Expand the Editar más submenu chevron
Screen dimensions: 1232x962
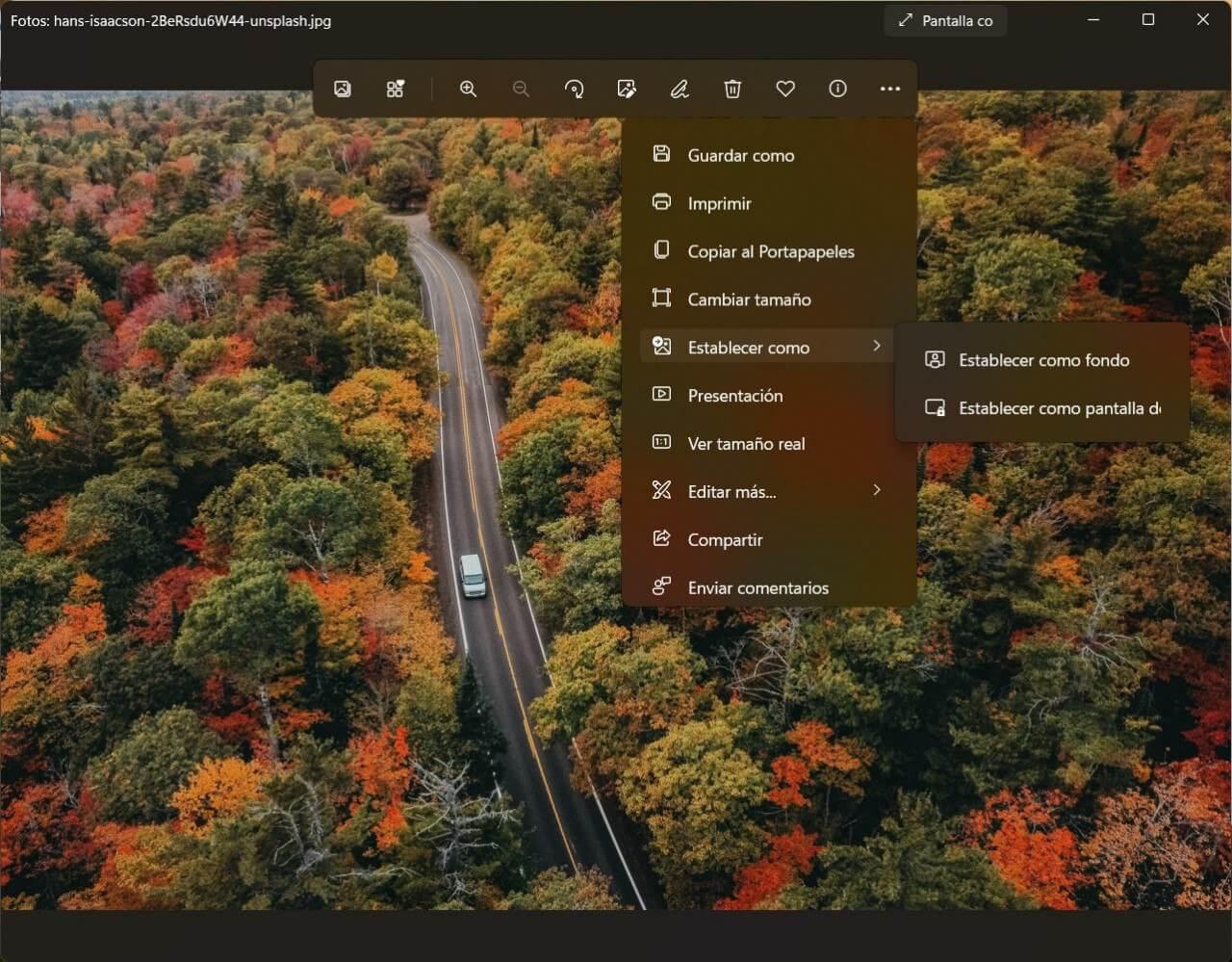point(876,490)
